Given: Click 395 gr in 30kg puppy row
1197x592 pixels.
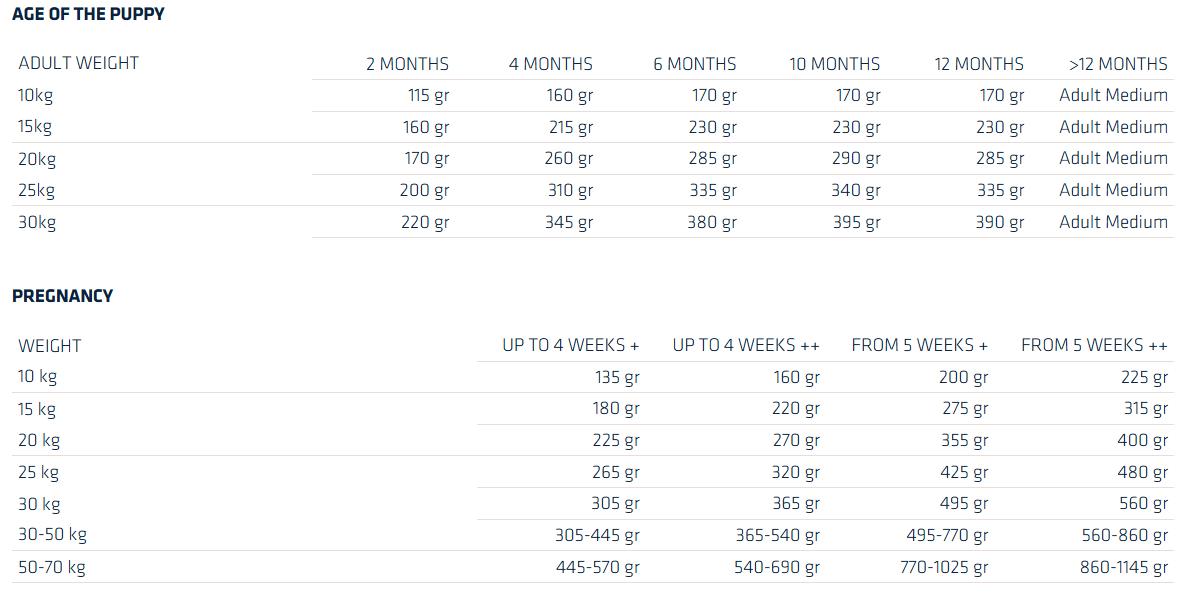Looking at the screenshot, I should coord(856,223).
